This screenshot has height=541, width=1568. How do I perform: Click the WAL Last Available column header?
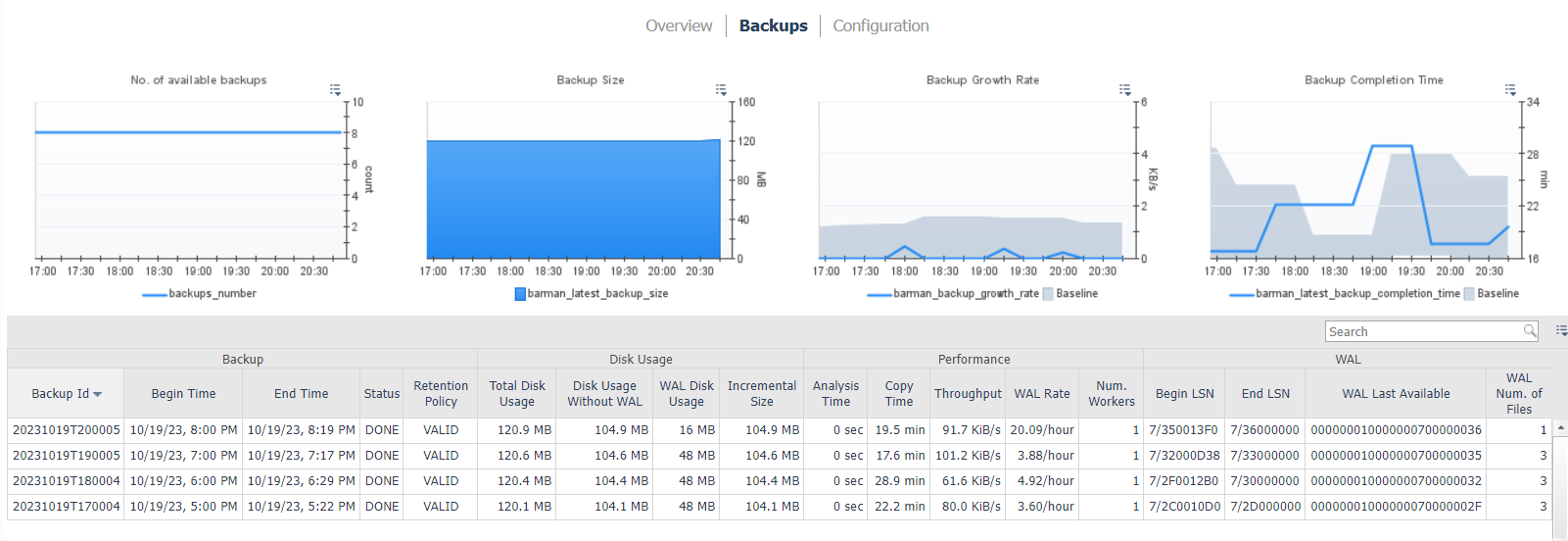(x=1395, y=394)
